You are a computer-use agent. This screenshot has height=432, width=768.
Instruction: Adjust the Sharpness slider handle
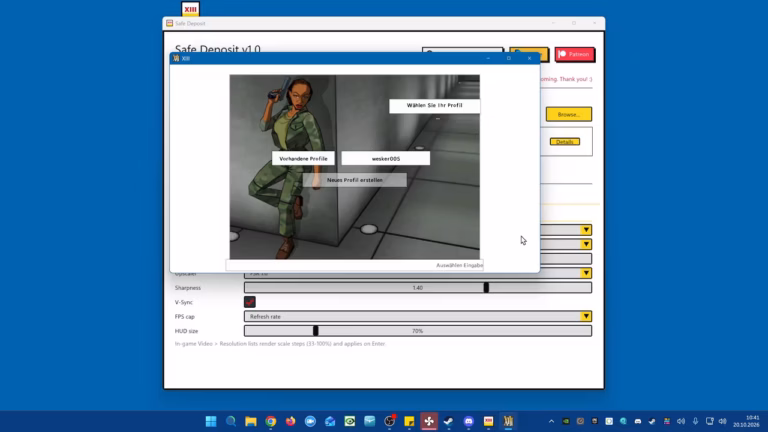coord(486,288)
